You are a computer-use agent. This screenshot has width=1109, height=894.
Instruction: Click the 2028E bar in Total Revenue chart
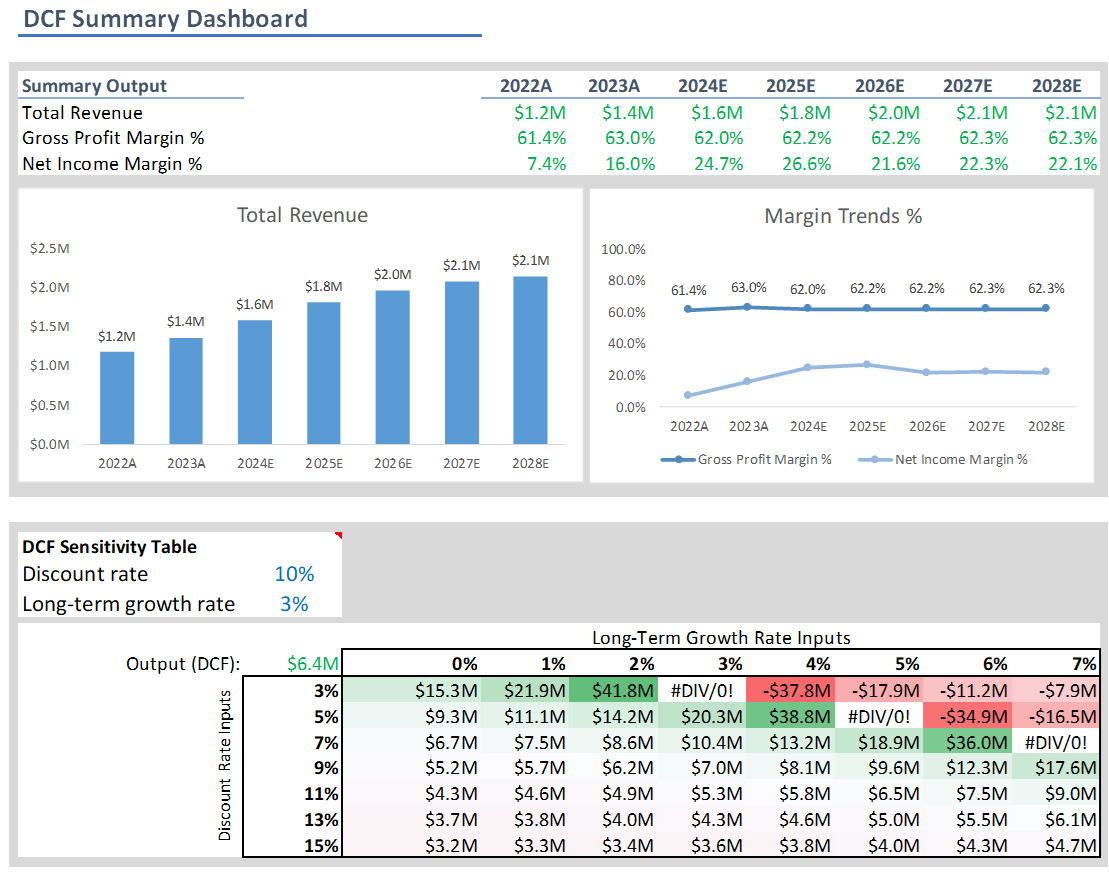pyautogui.click(x=529, y=360)
